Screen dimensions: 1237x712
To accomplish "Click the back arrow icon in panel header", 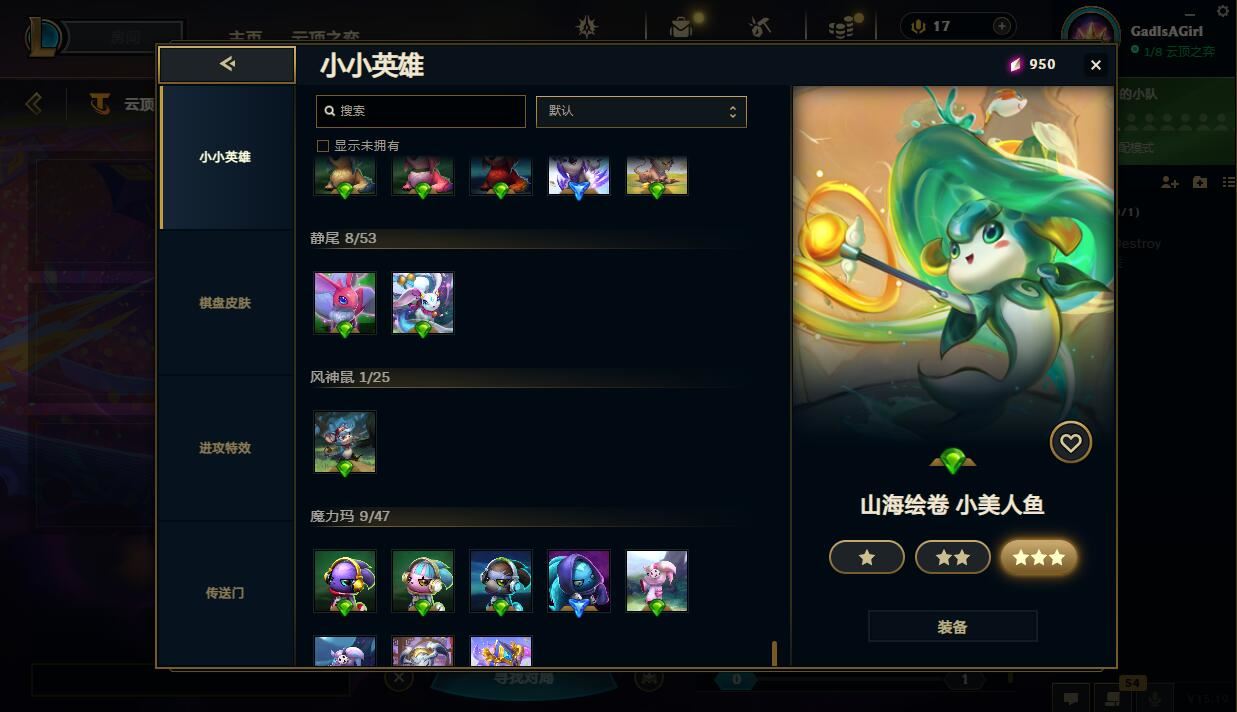I will (227, 64).
